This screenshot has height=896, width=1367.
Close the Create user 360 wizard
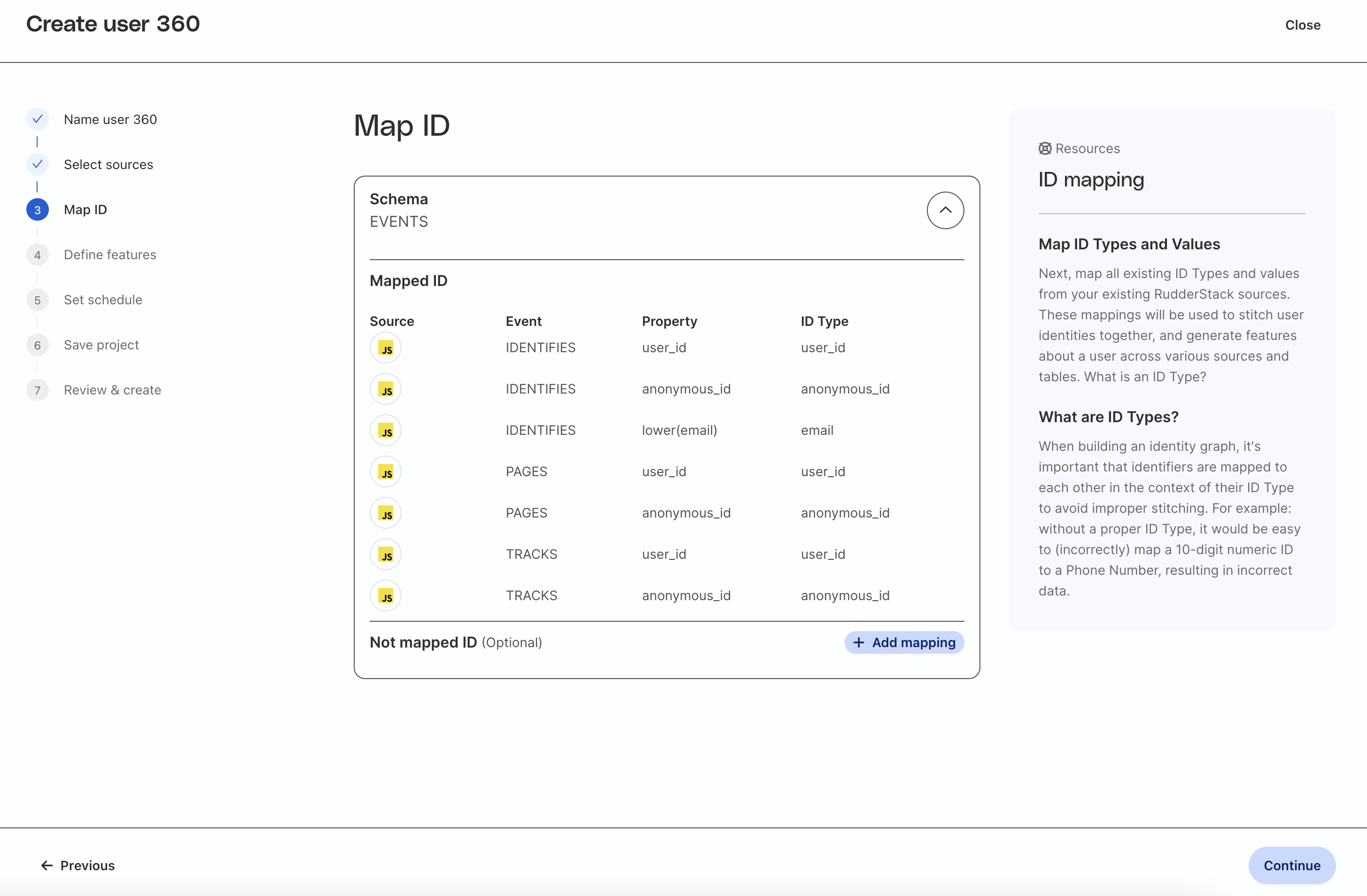(1303, 25)
